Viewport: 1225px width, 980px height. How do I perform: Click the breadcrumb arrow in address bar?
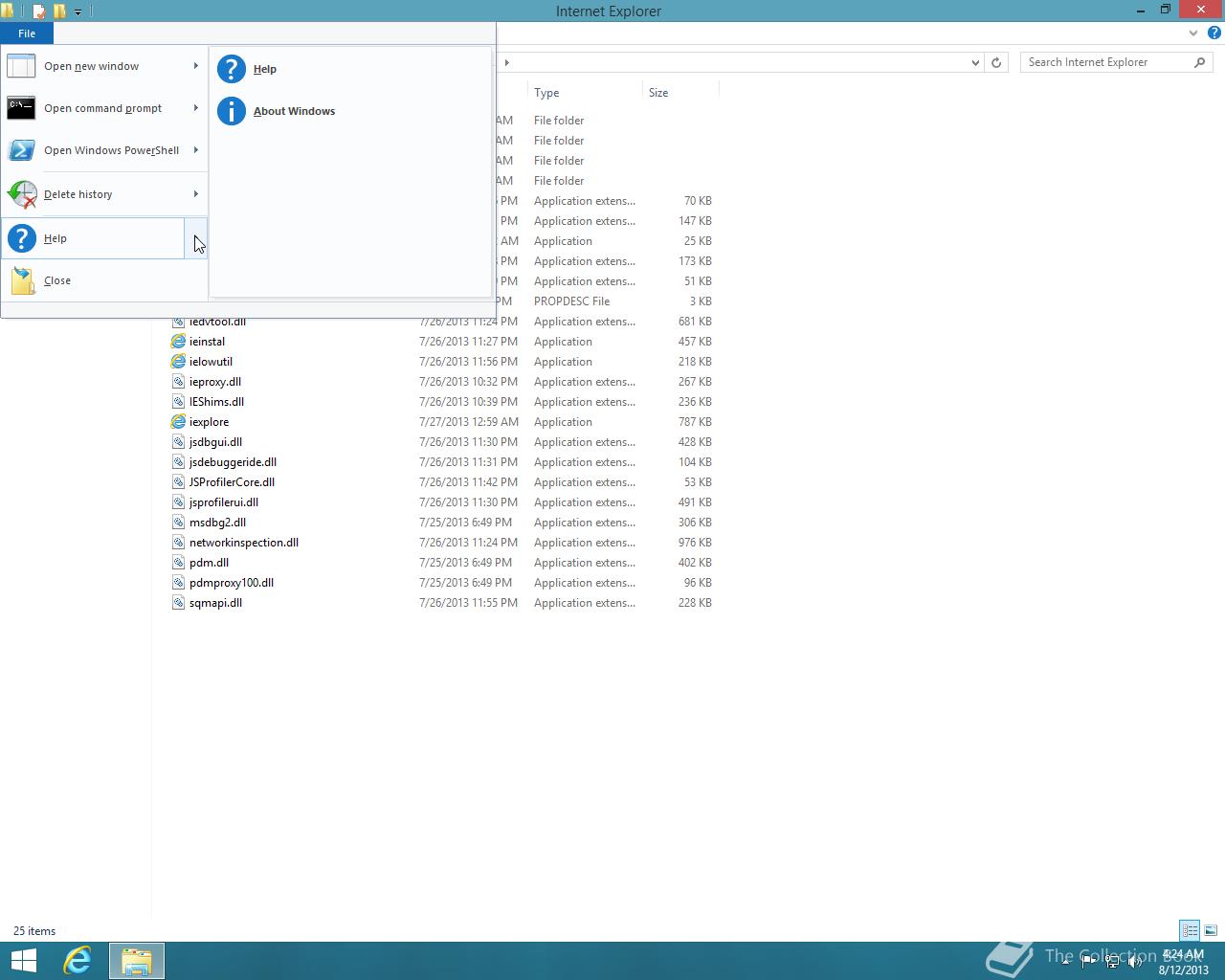pyautogui.click(x=506, y=62)
